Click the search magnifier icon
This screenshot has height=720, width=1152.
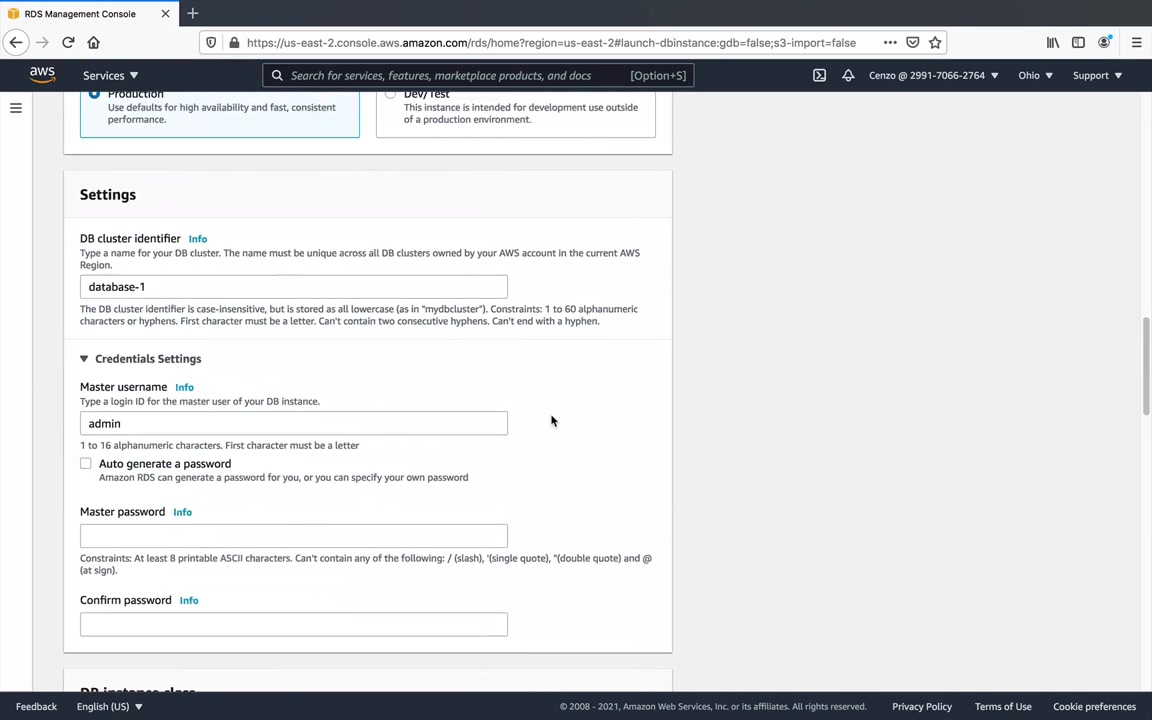point(277,76)
